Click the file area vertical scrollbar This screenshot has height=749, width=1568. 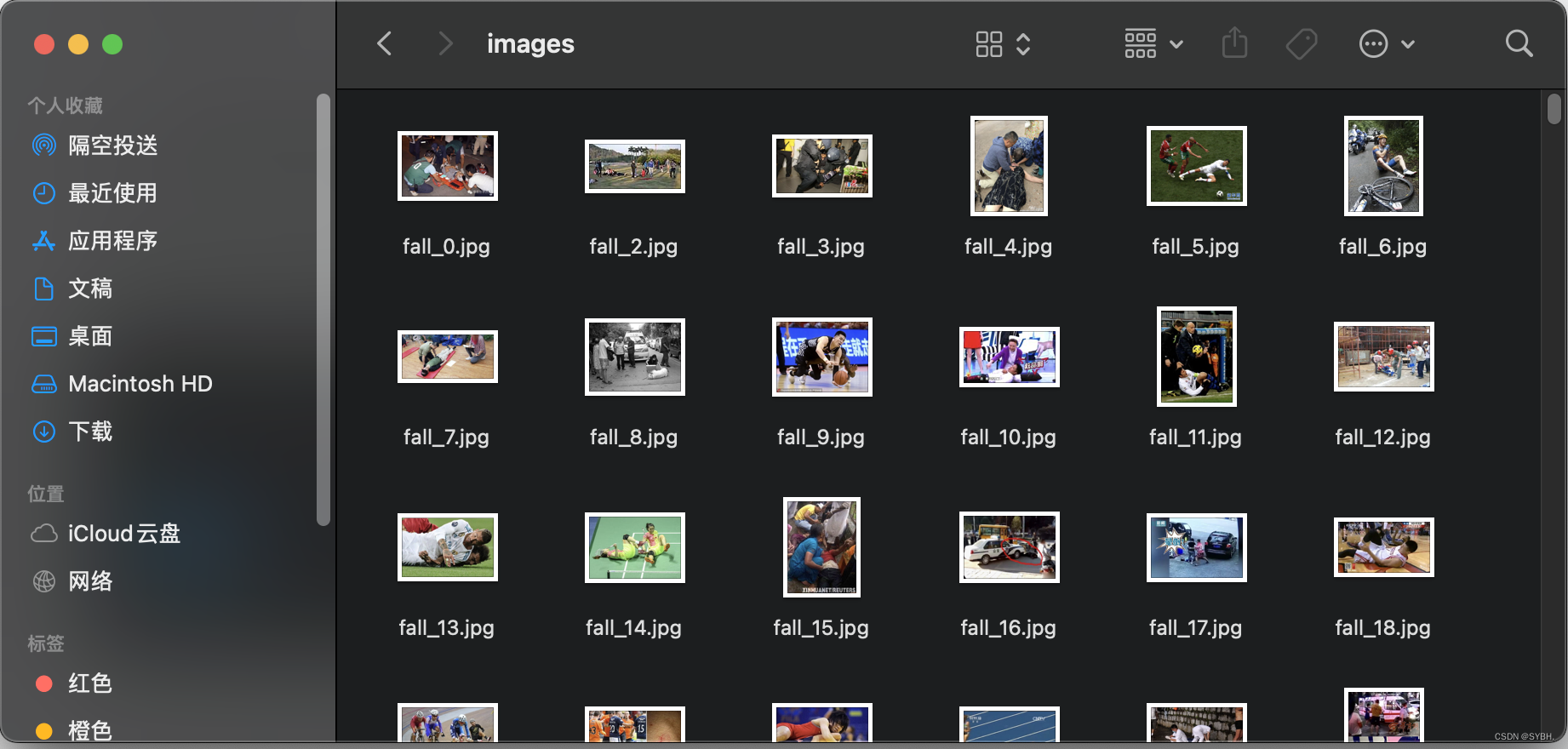tap(1554, 109)
